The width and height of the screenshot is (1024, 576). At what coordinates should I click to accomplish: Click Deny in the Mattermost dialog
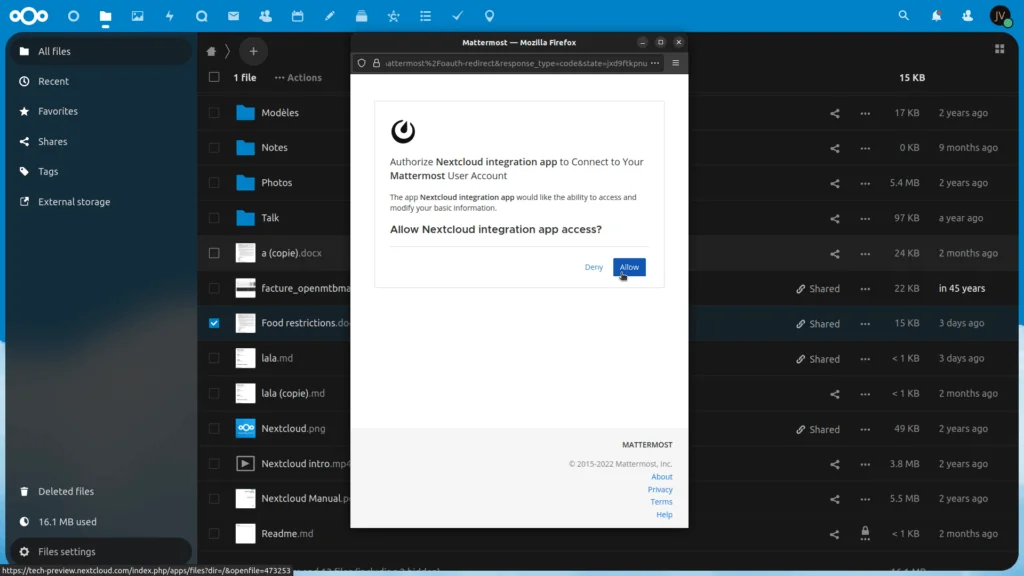pyautogui.click(x=594, y=267)
